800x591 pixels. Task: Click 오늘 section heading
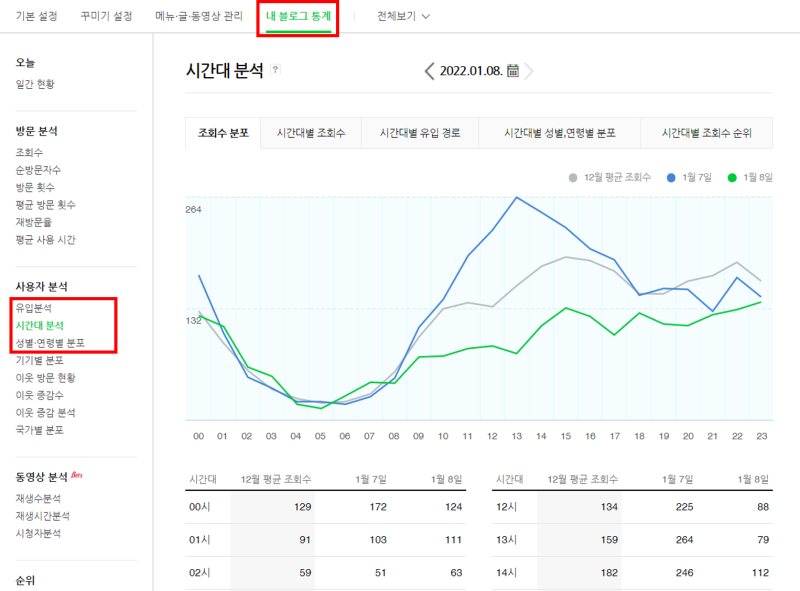pos(25,62)
